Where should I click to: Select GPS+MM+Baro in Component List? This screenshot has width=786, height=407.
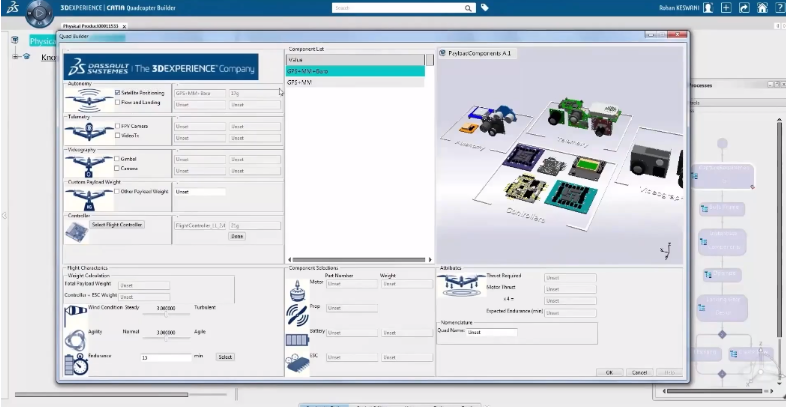click(x=355, y=71)
